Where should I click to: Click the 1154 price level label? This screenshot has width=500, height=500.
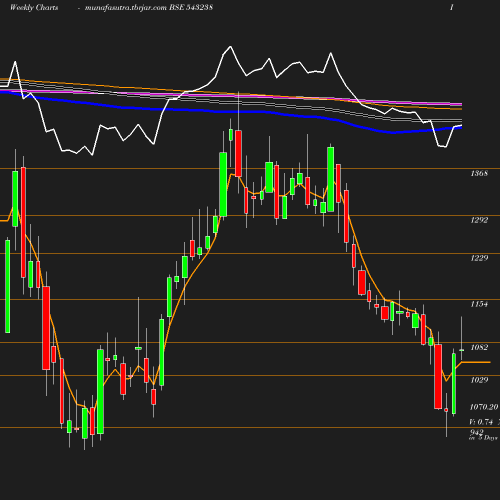click(479, 304)
